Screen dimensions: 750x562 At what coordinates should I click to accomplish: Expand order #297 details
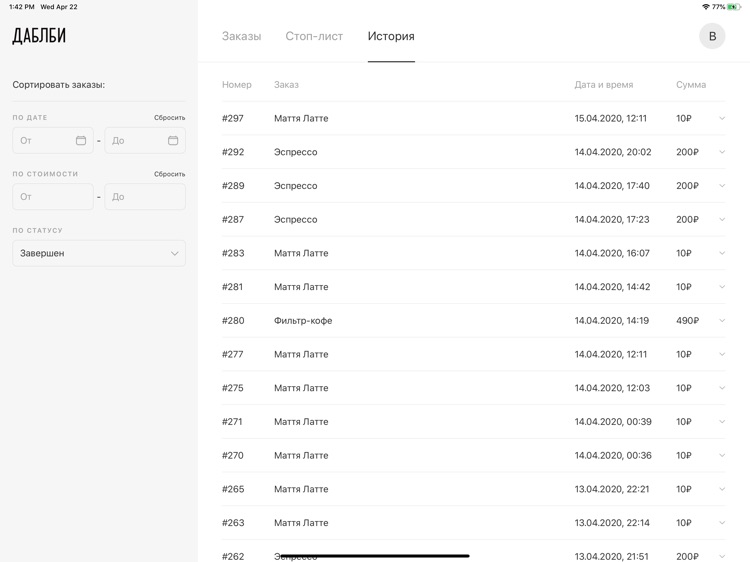coord(722,118)
